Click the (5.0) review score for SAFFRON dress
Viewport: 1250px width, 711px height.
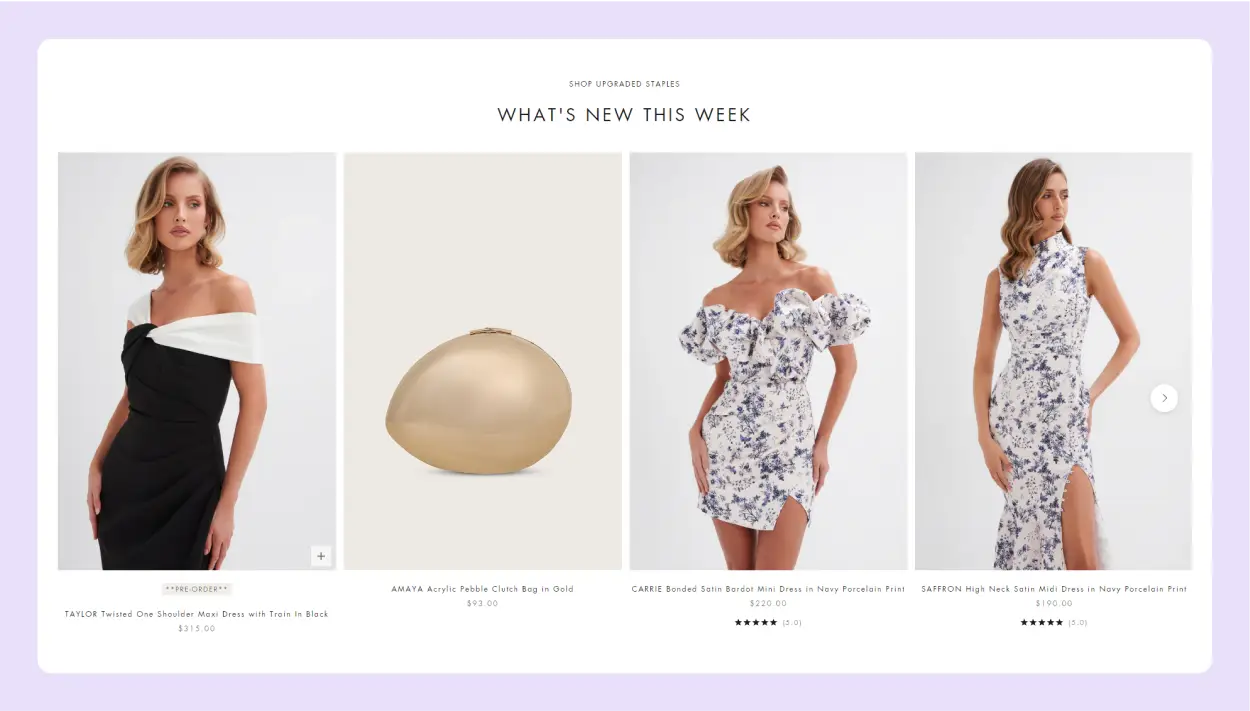point(1078,622)
